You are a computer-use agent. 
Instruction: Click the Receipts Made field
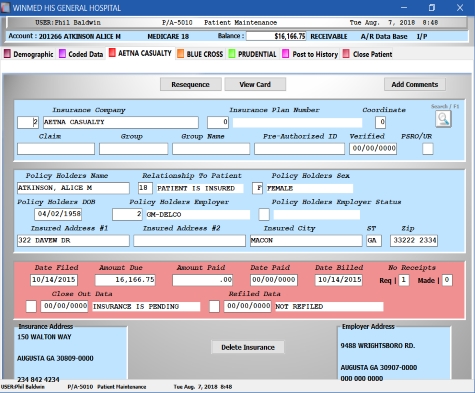[x=447, y=280]
